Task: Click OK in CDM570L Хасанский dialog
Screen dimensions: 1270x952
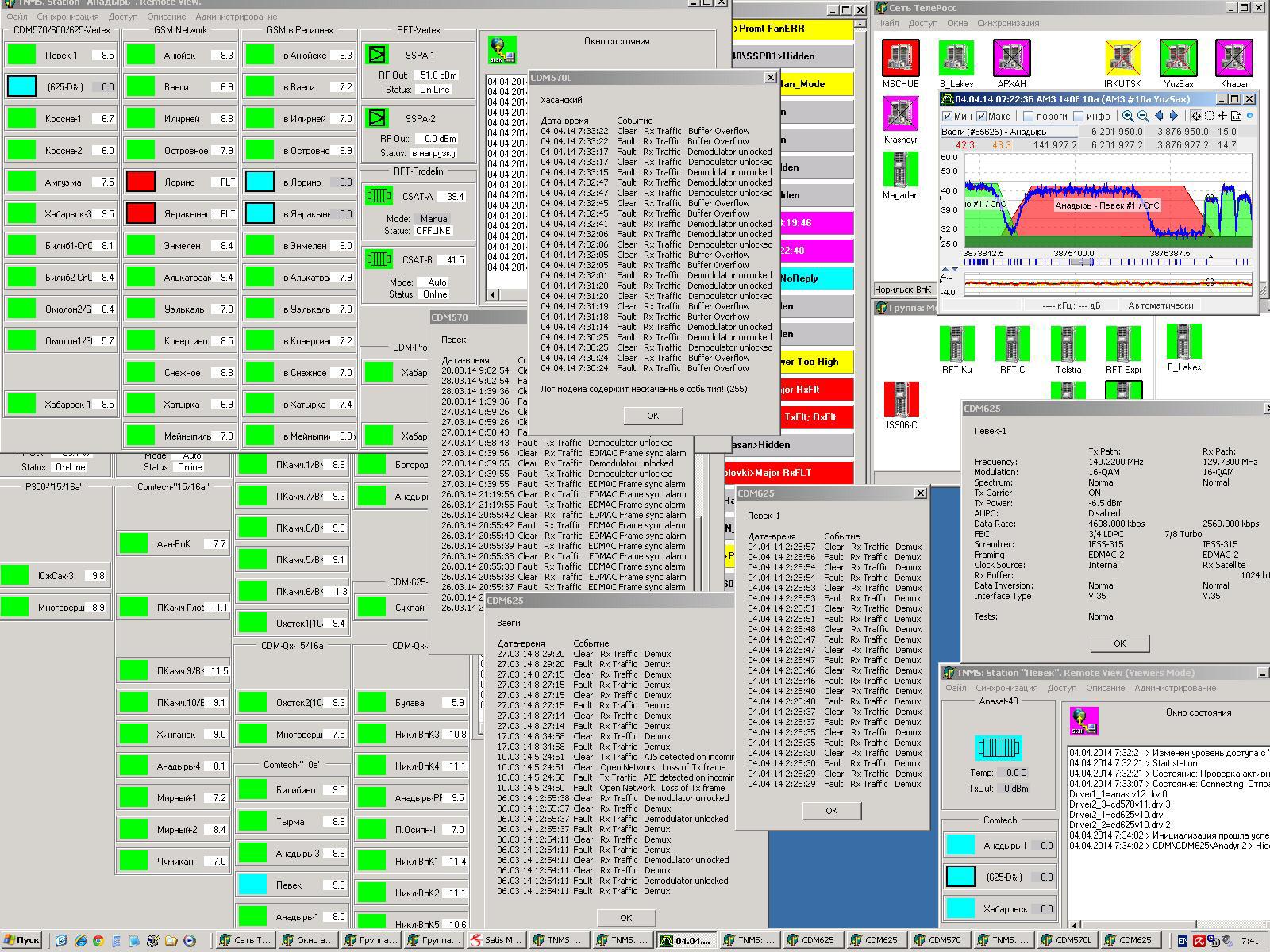Action: (x=652, y=416)
